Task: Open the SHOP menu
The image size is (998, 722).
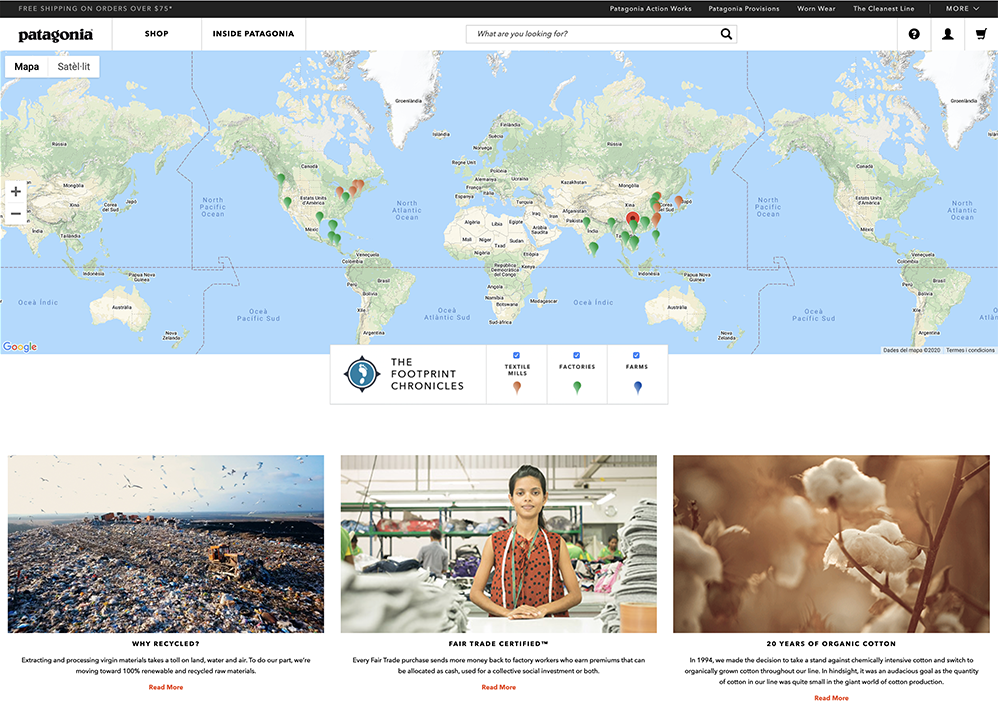Action: point(157,34)
